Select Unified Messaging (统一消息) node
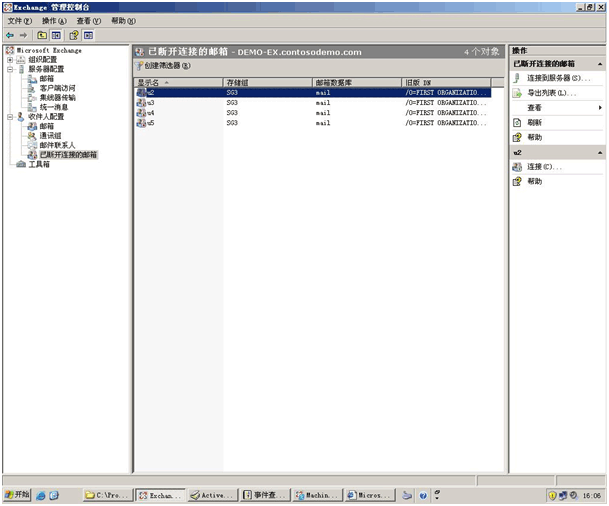This screenshot has height=506, width=609. [x=54, y=107]
